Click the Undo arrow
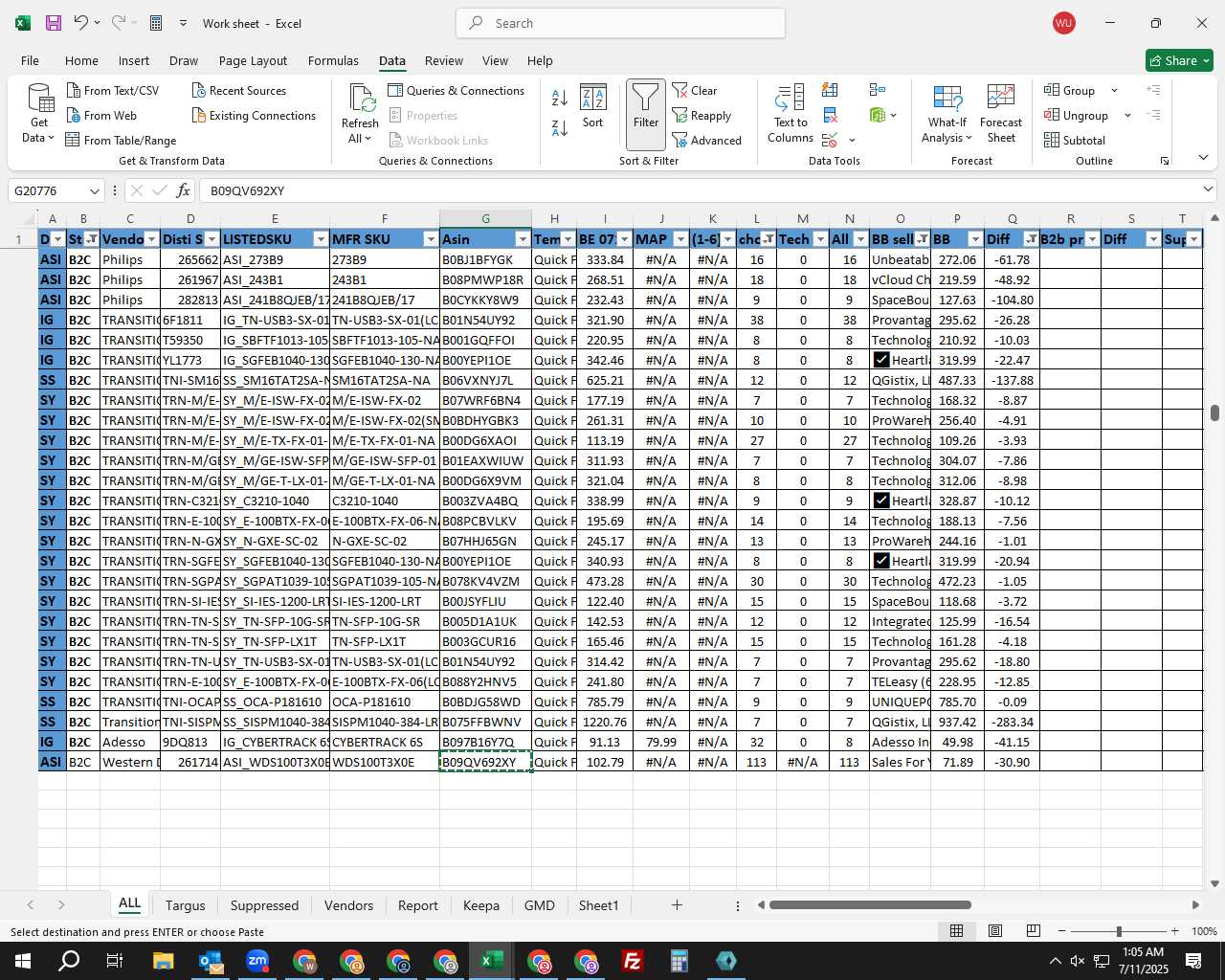 click(x=80, y=23)
